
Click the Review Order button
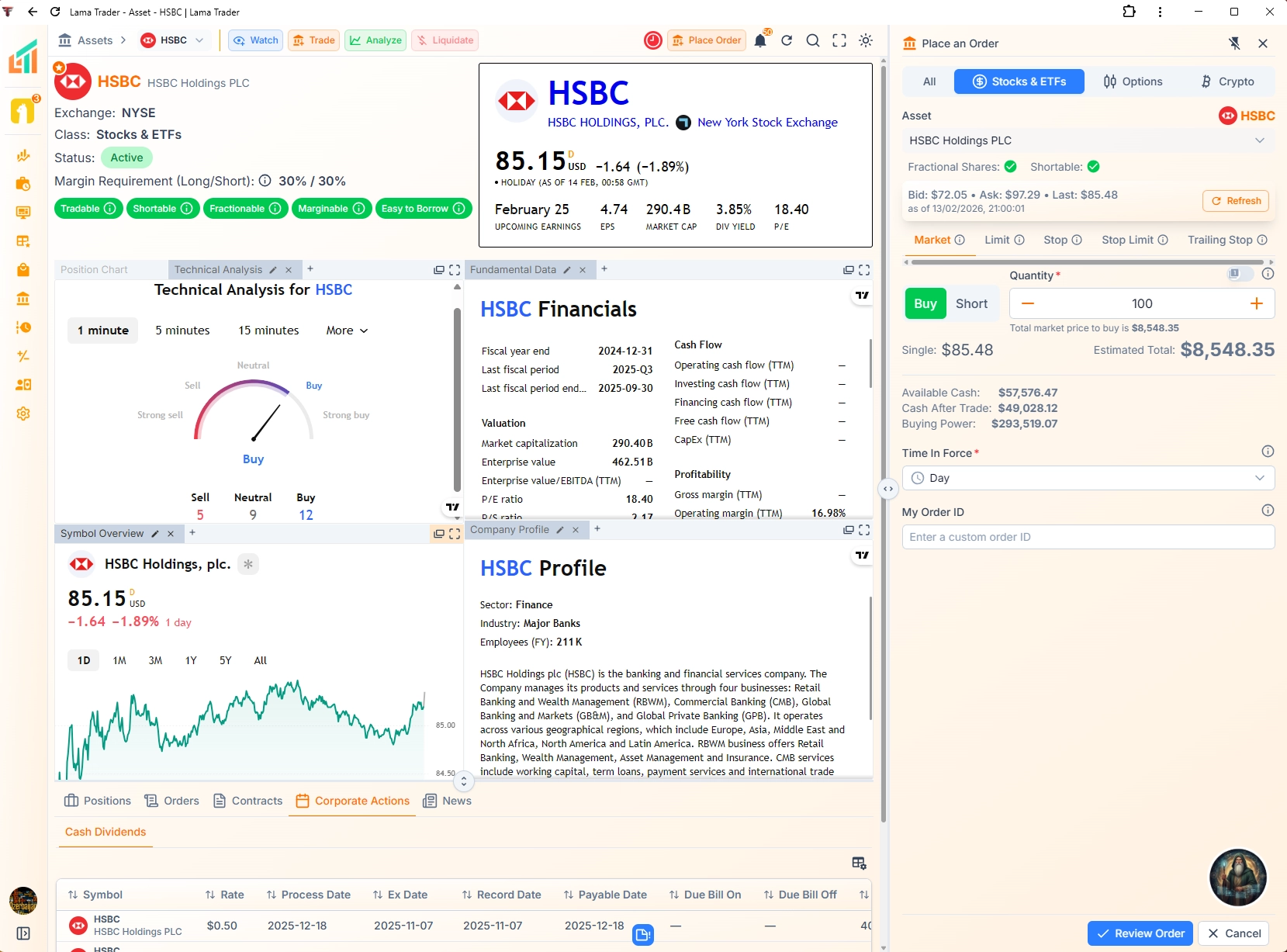tap(1140, 933)
